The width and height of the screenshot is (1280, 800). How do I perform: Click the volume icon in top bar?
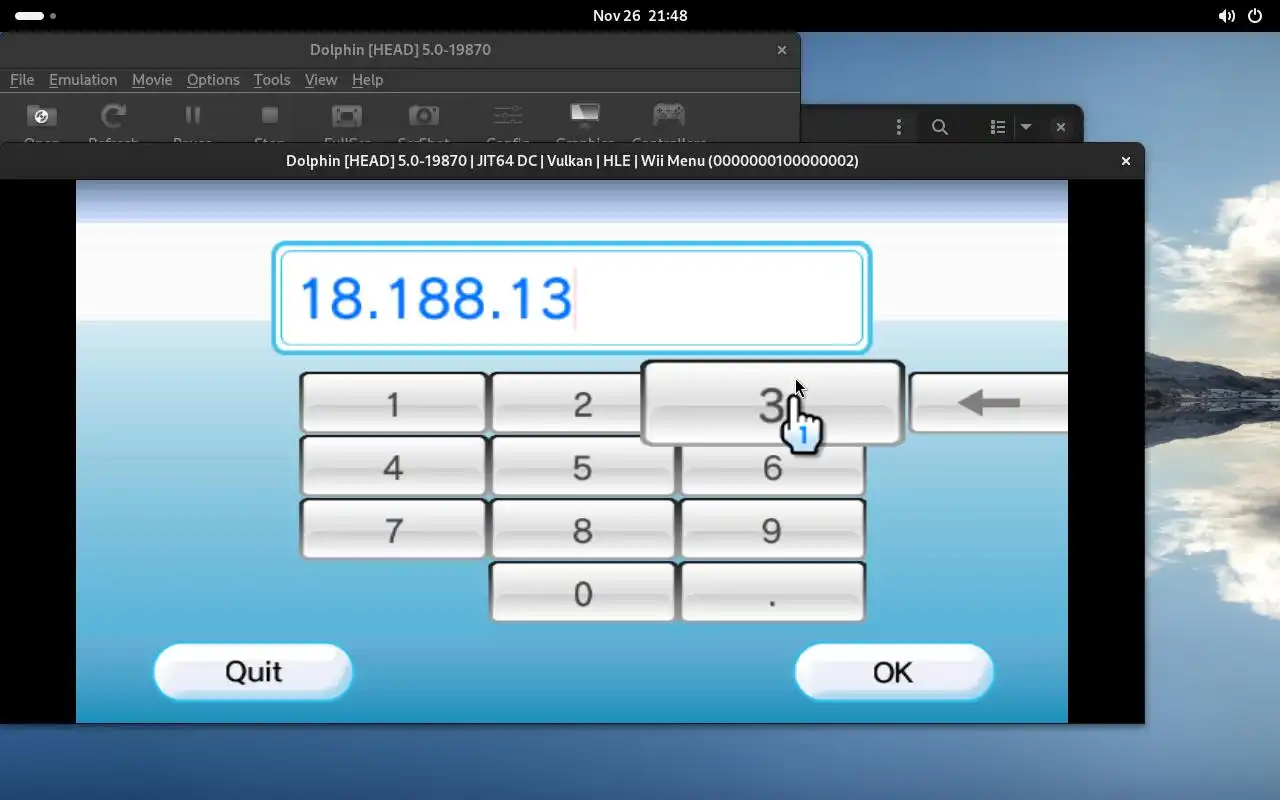point(1226,16)
